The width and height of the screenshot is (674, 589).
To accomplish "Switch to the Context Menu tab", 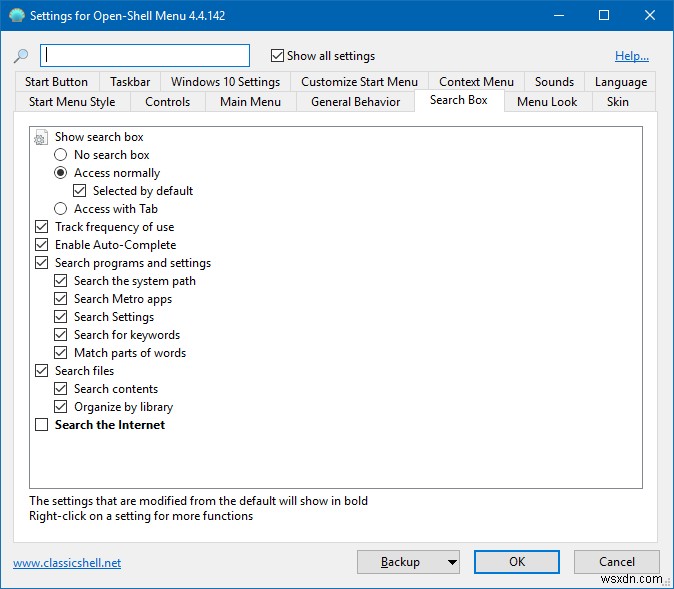I will (476, 82).
